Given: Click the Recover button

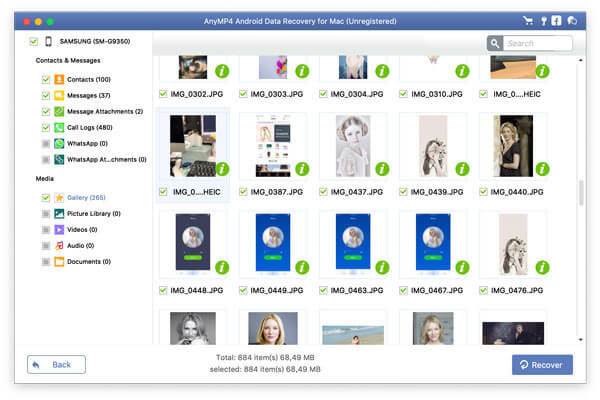Looking at the screenshot, I should pos(542,365).
